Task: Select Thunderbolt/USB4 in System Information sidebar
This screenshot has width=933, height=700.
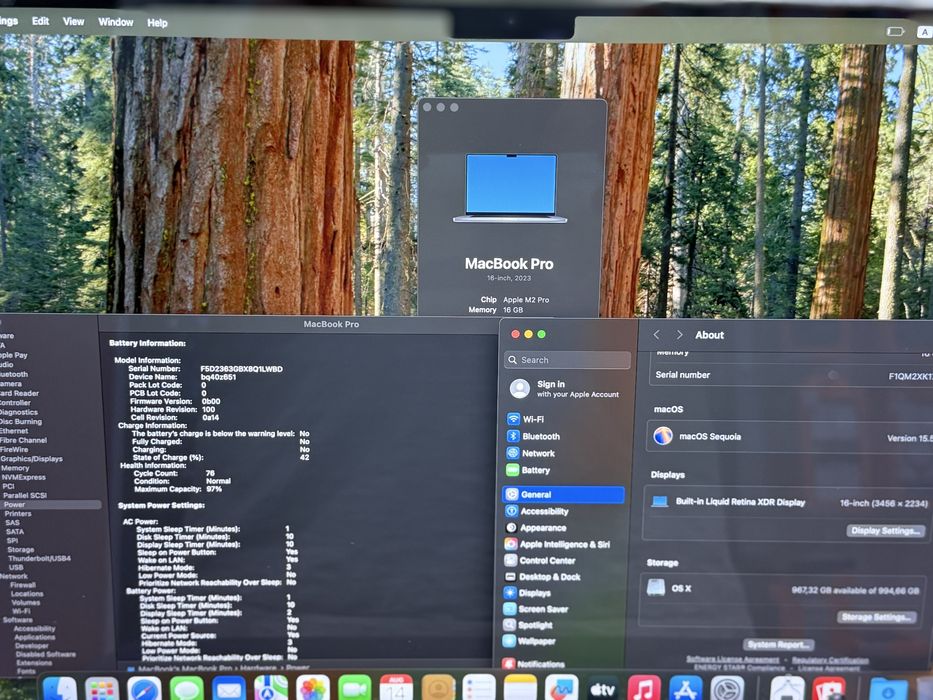Action: tap(39, 558)
